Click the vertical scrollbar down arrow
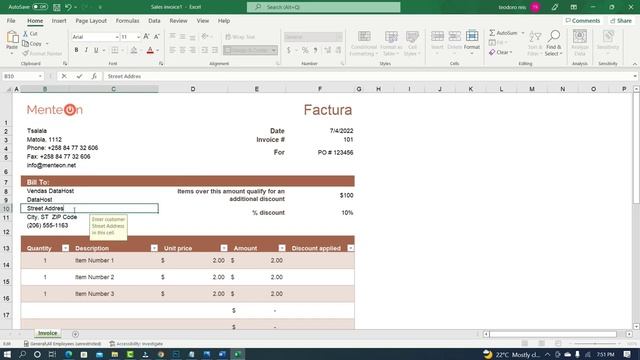 click(x=636, y=326)
